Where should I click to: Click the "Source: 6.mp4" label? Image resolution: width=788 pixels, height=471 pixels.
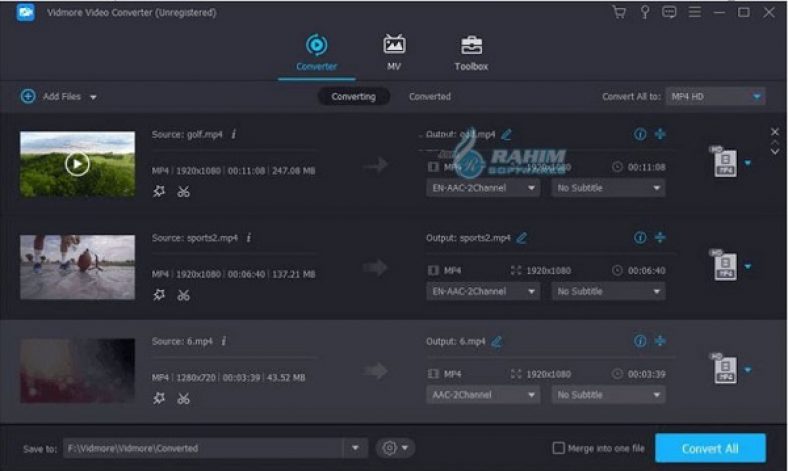[182, 341]
